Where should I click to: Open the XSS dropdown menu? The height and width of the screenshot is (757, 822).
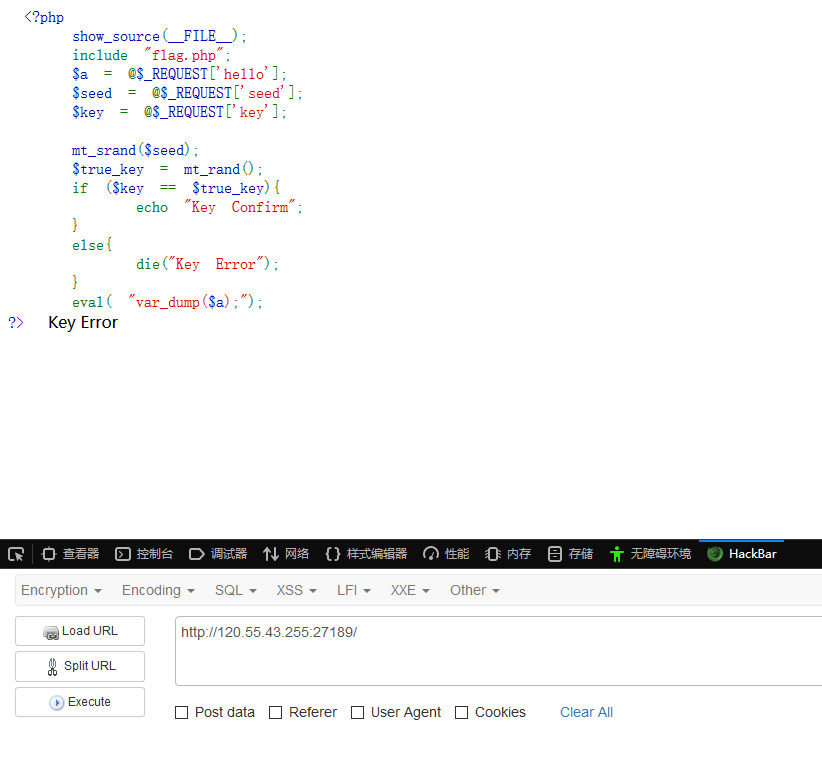pos(297,590)
